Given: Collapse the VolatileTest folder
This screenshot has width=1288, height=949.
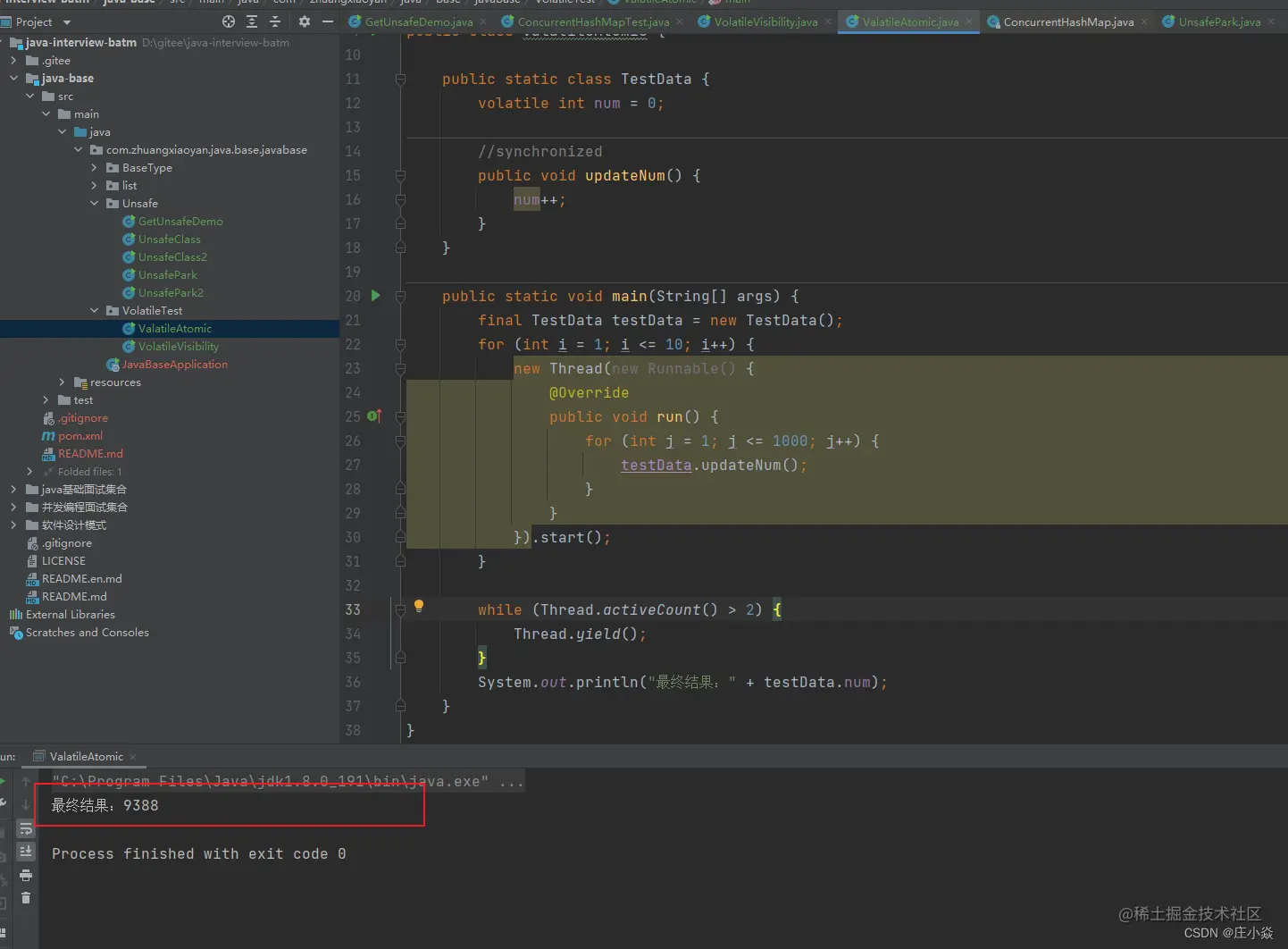Looking at the screenshot, I should point(95,311).
